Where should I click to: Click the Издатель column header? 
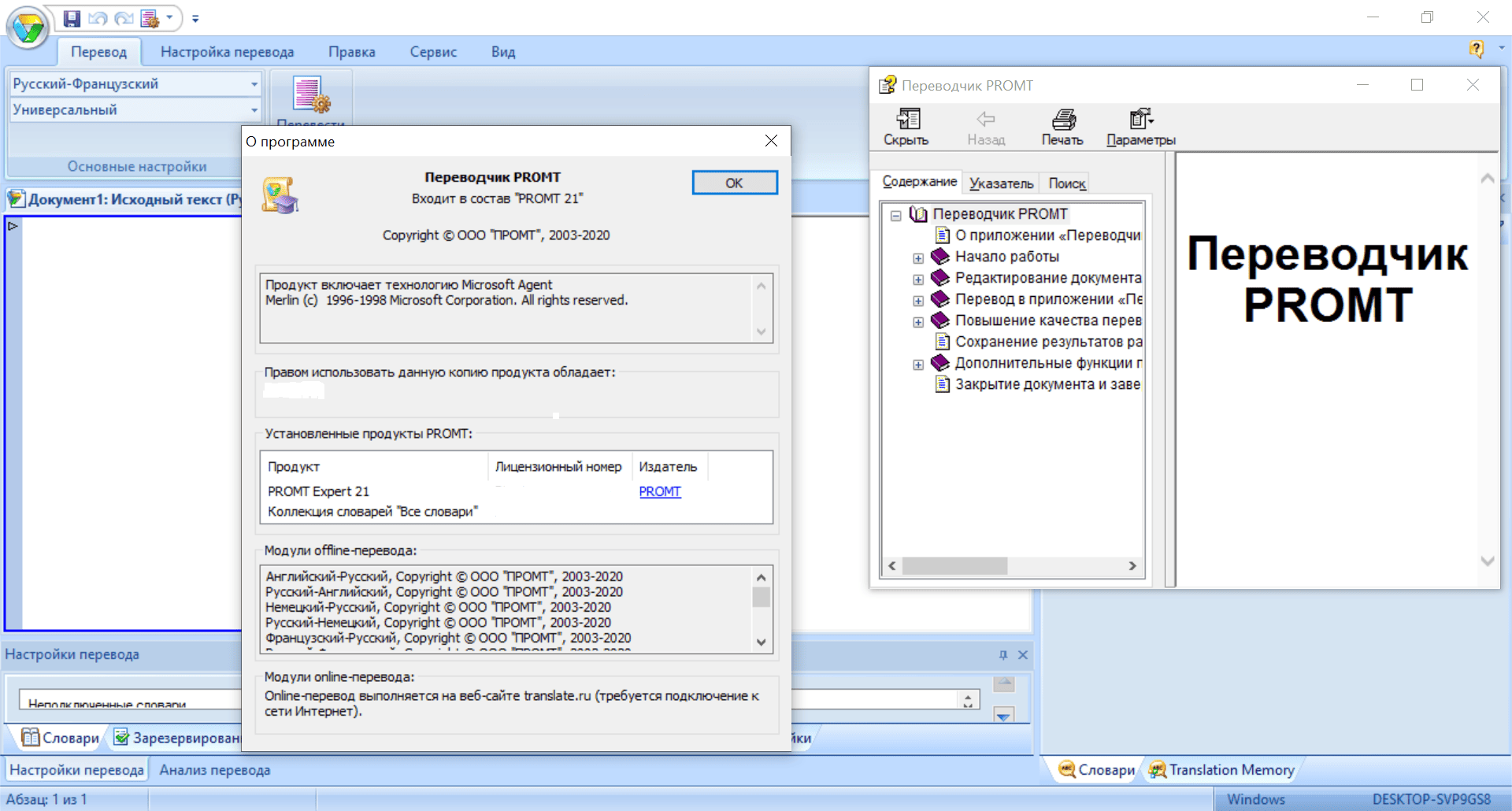[669, 467]
